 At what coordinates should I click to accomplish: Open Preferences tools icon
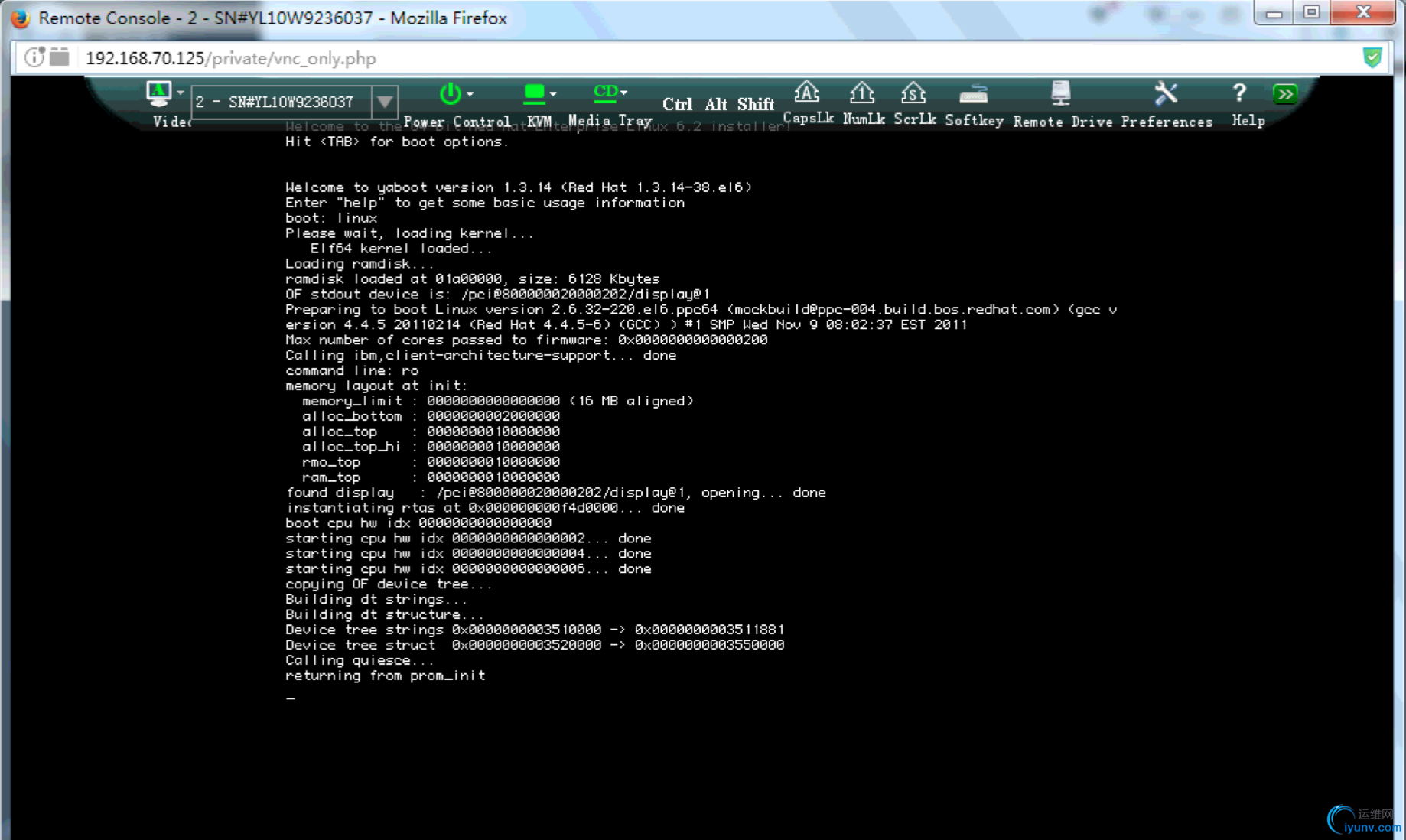point(1166,93)
